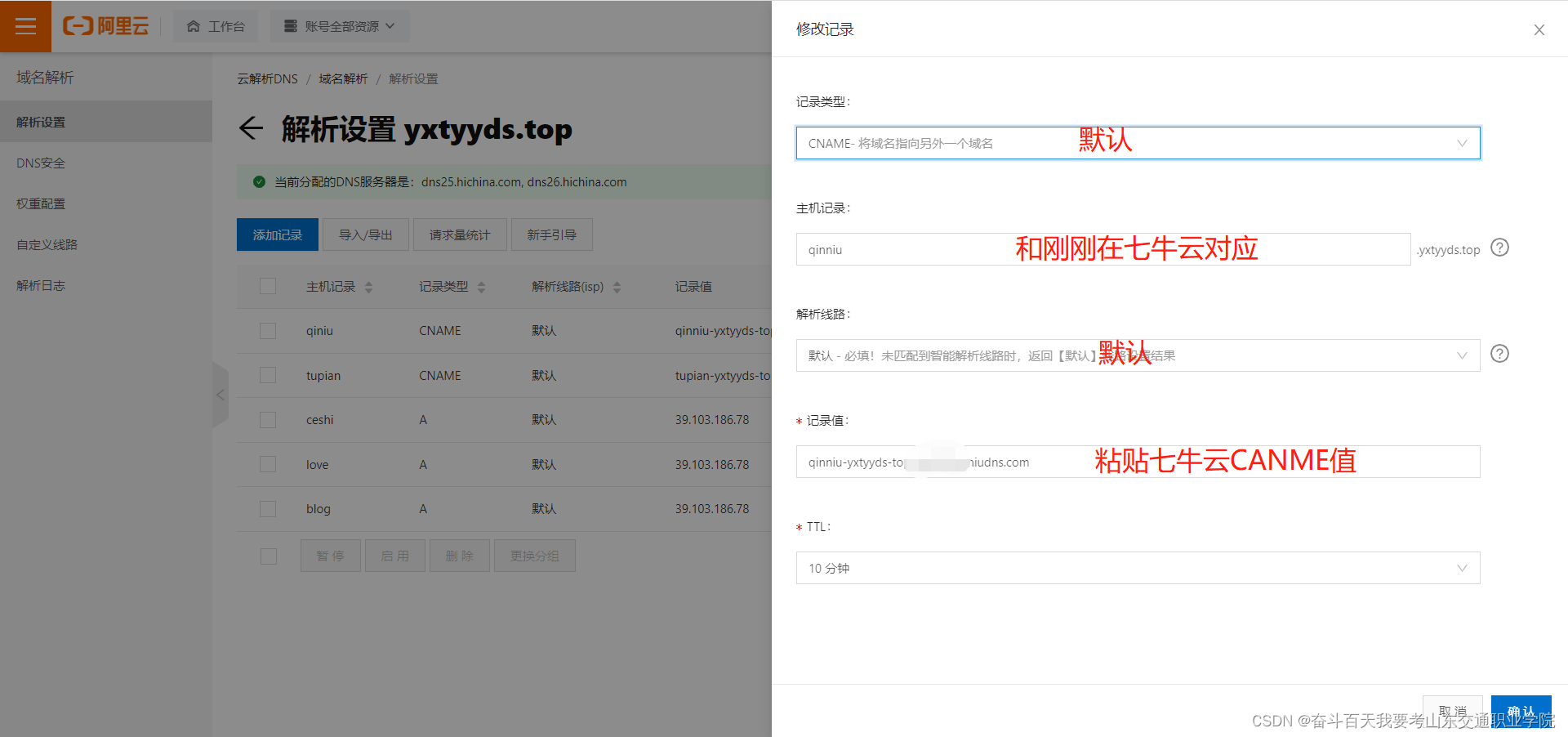Image resolution: width=1568 pixels, height=737 pixels.
Task: Open the 记录类型 CNAME dropdown
Action: tap(1138, 143)
